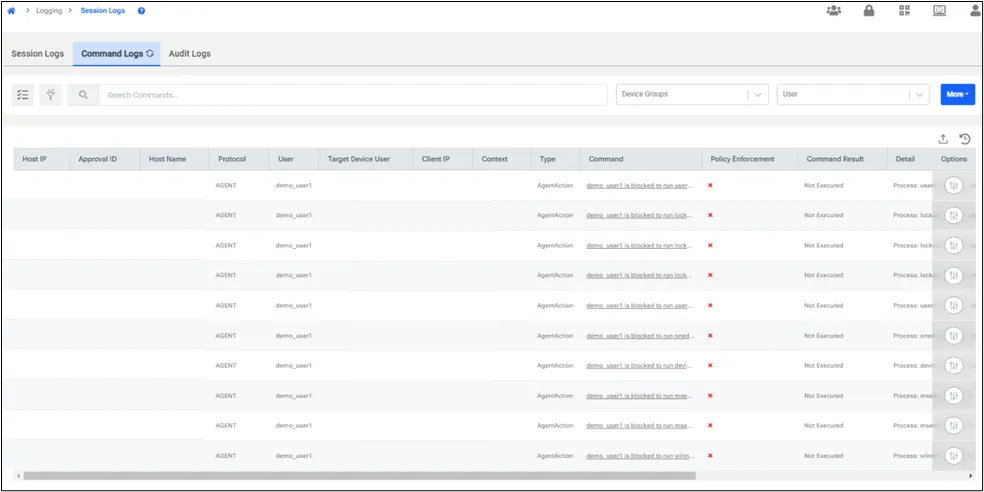Viewport: 984px width, 492px height.
Task: Click 'Process: devi...' detail cell
Action: [914, 365]
